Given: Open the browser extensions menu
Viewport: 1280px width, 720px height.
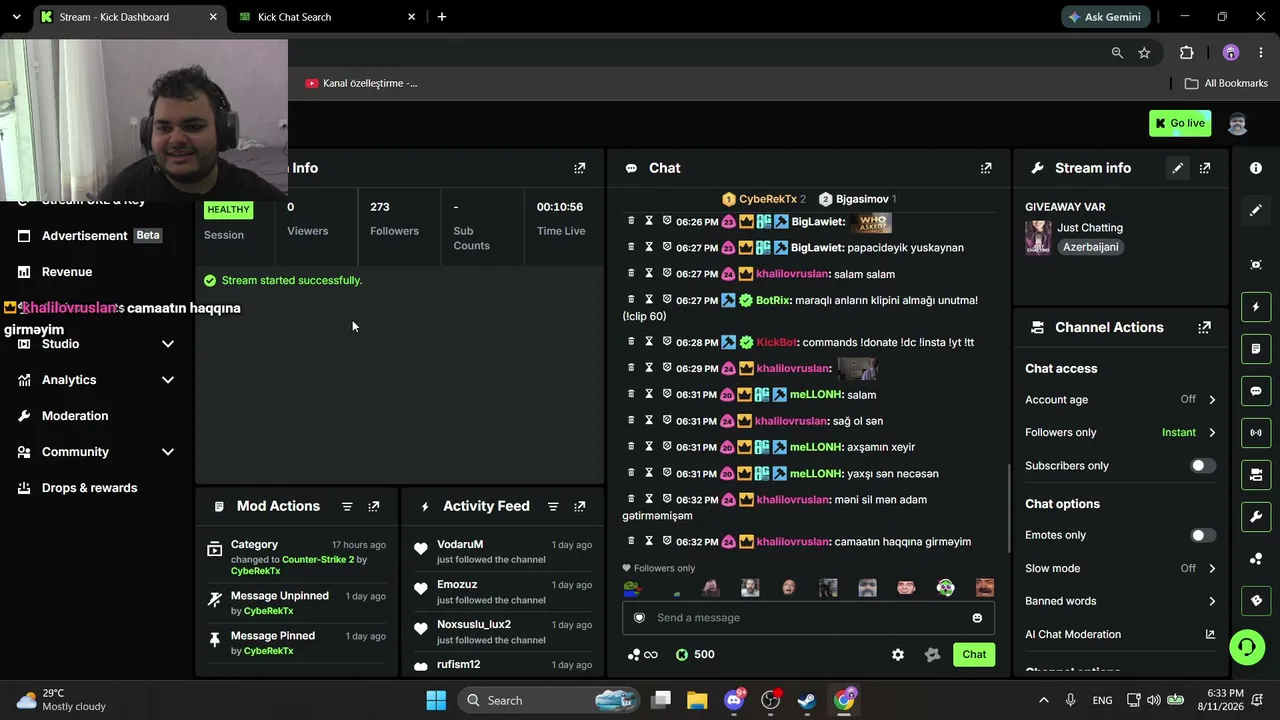Looking at the screenshot, I should point(1187,53).
